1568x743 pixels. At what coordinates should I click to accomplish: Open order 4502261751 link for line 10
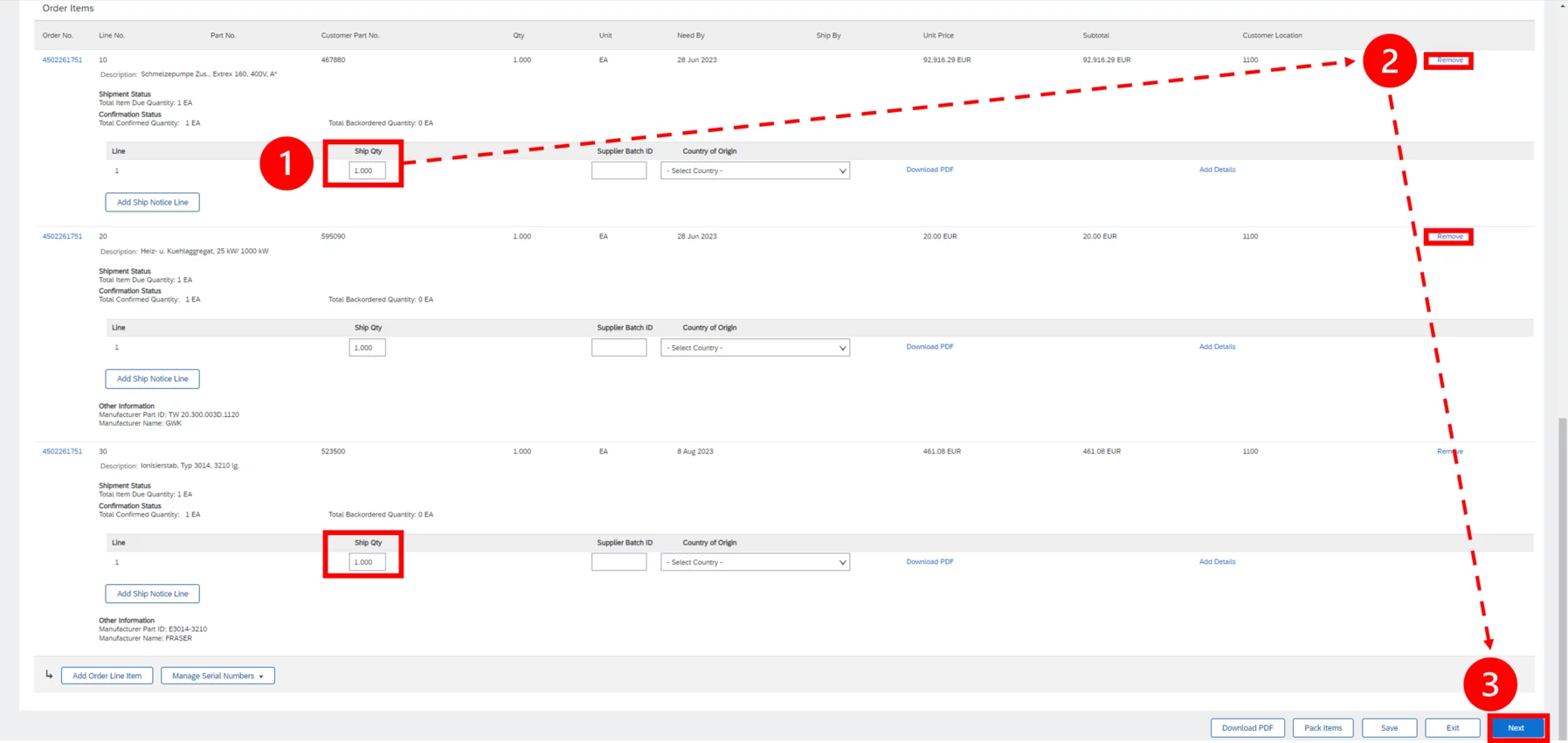point(62,60)
